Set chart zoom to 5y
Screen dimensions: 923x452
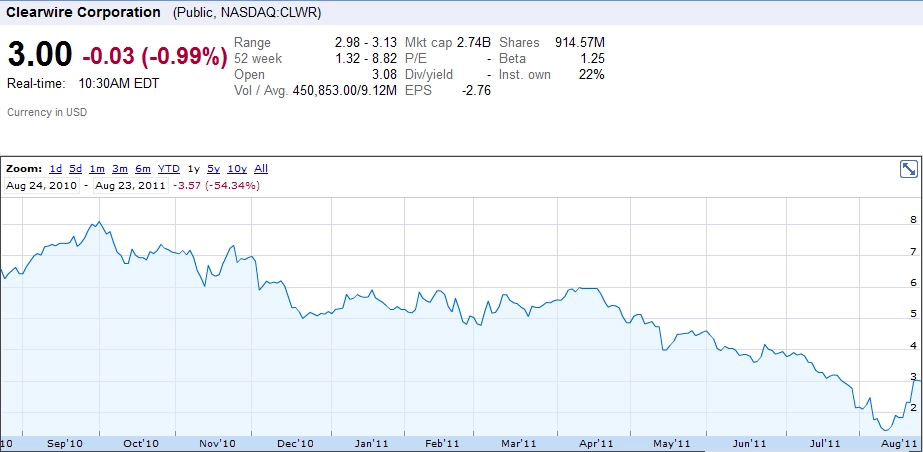click(214, 169)
